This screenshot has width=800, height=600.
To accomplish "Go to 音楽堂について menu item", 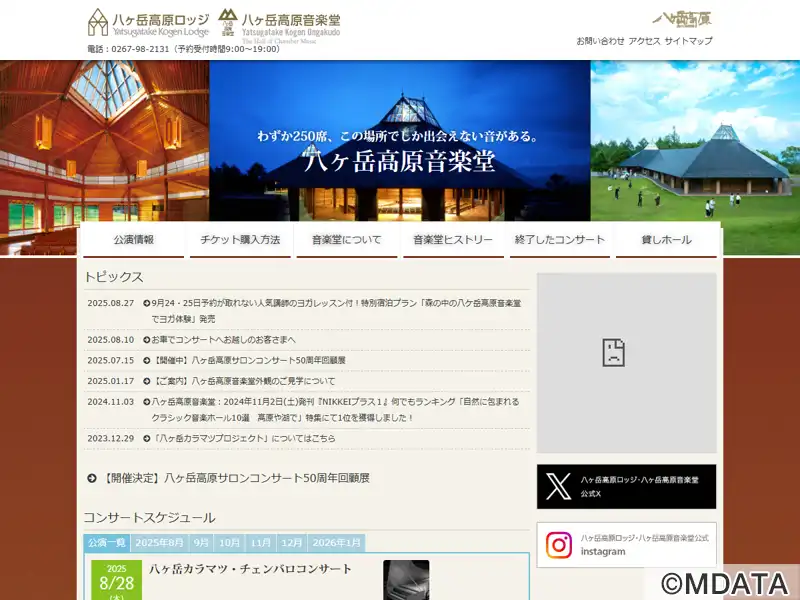I will pyautogui.click(x=347, y=239).
